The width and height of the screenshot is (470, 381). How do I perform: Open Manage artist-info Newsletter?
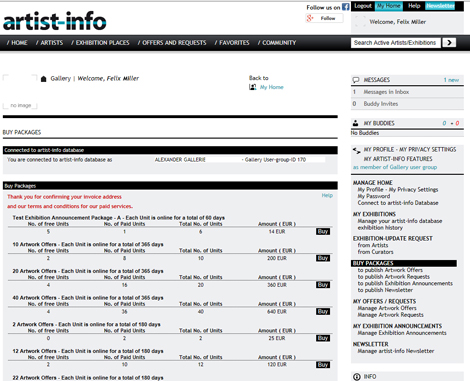(x=396, y=351)
